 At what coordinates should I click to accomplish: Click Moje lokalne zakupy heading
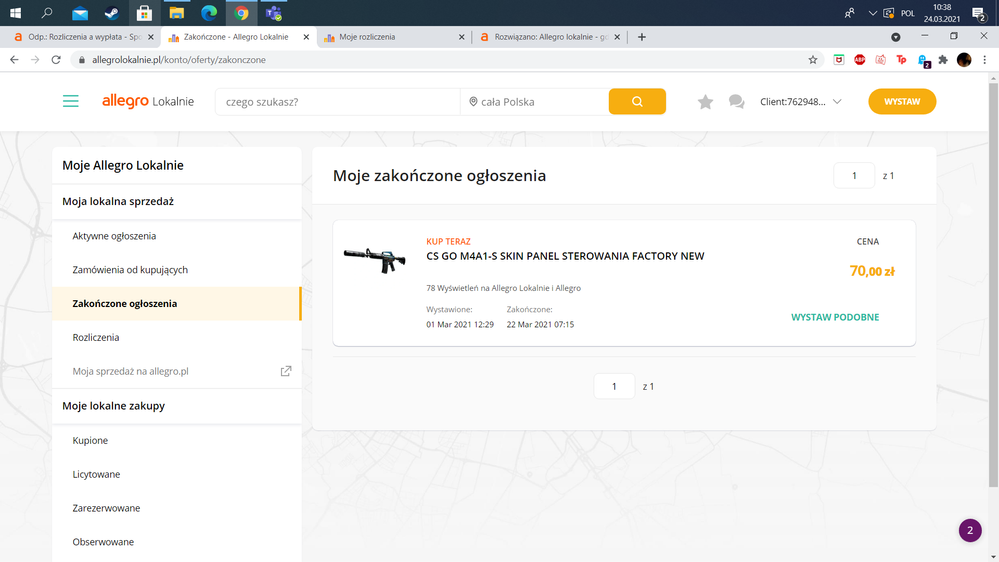tap(113, 406)
